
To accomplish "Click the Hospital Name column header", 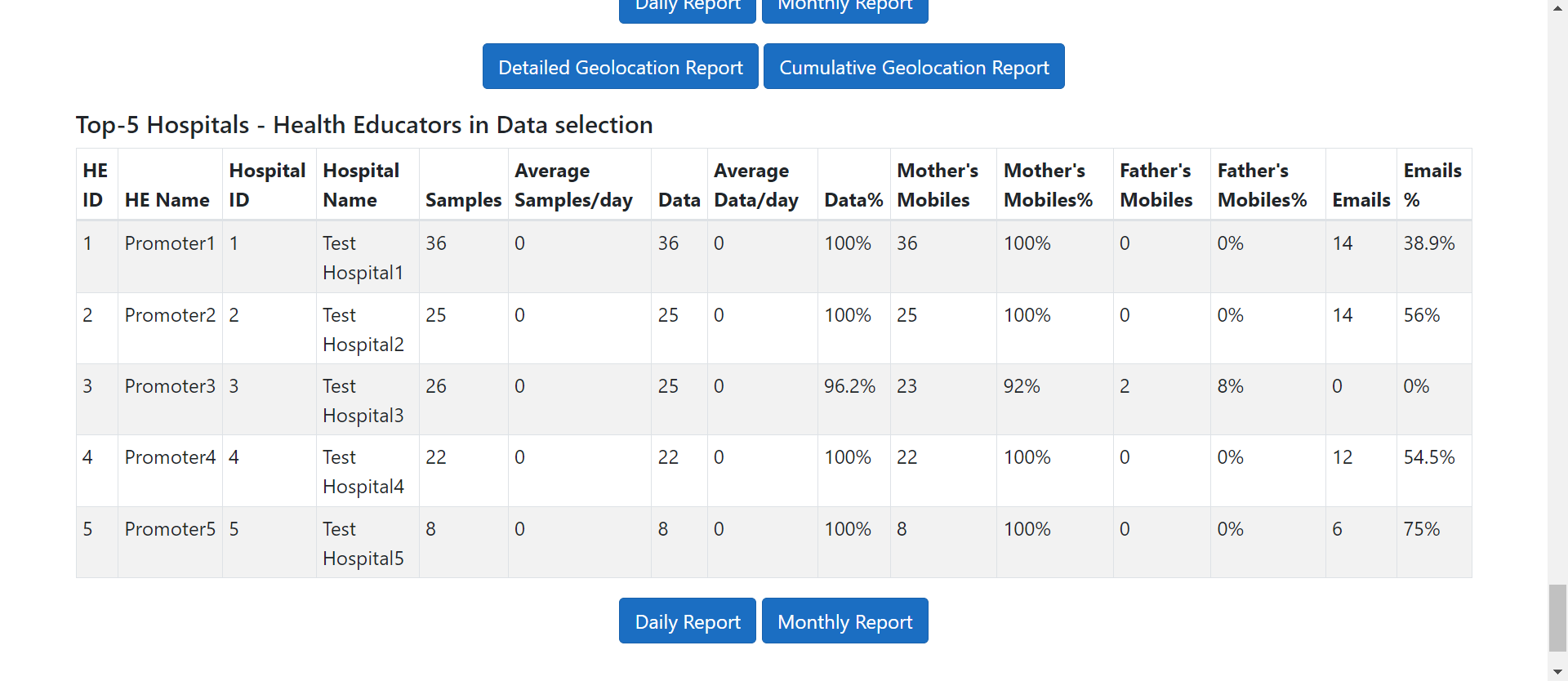I will (x=361, y=185).
